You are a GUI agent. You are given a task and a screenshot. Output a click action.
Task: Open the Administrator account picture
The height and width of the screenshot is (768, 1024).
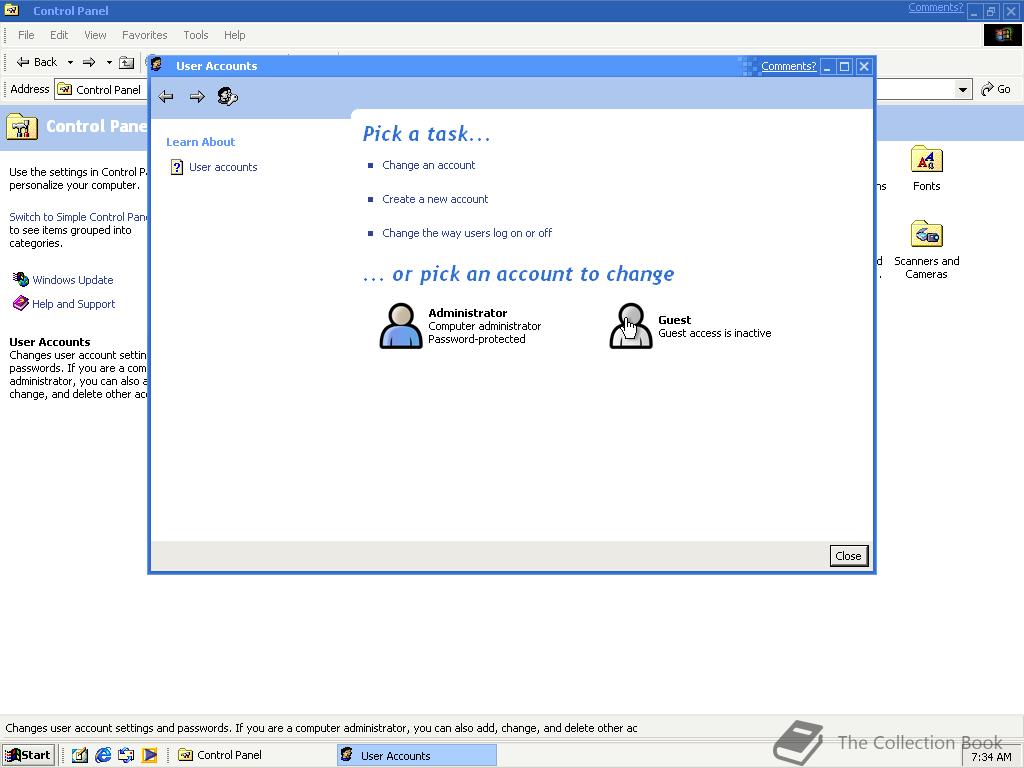pos(401,325)
